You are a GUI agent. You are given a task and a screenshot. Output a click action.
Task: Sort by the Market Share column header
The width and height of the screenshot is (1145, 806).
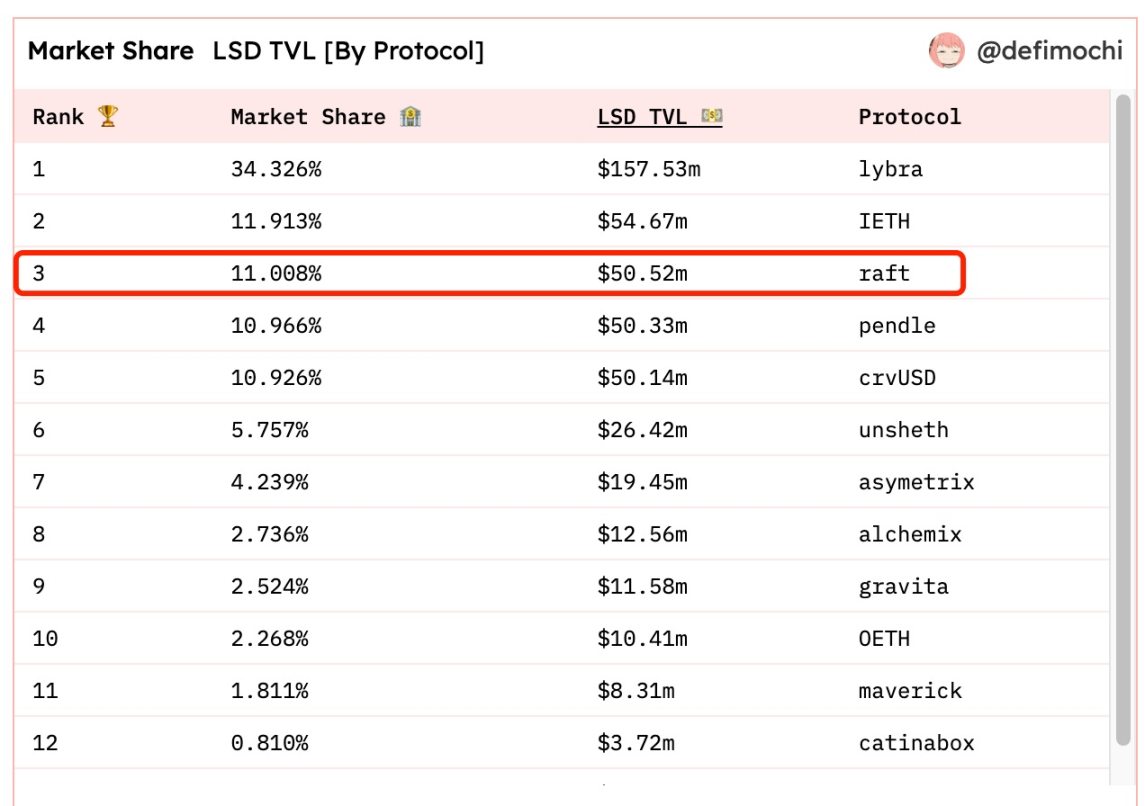pyautogui.click(x=308, y=117)
